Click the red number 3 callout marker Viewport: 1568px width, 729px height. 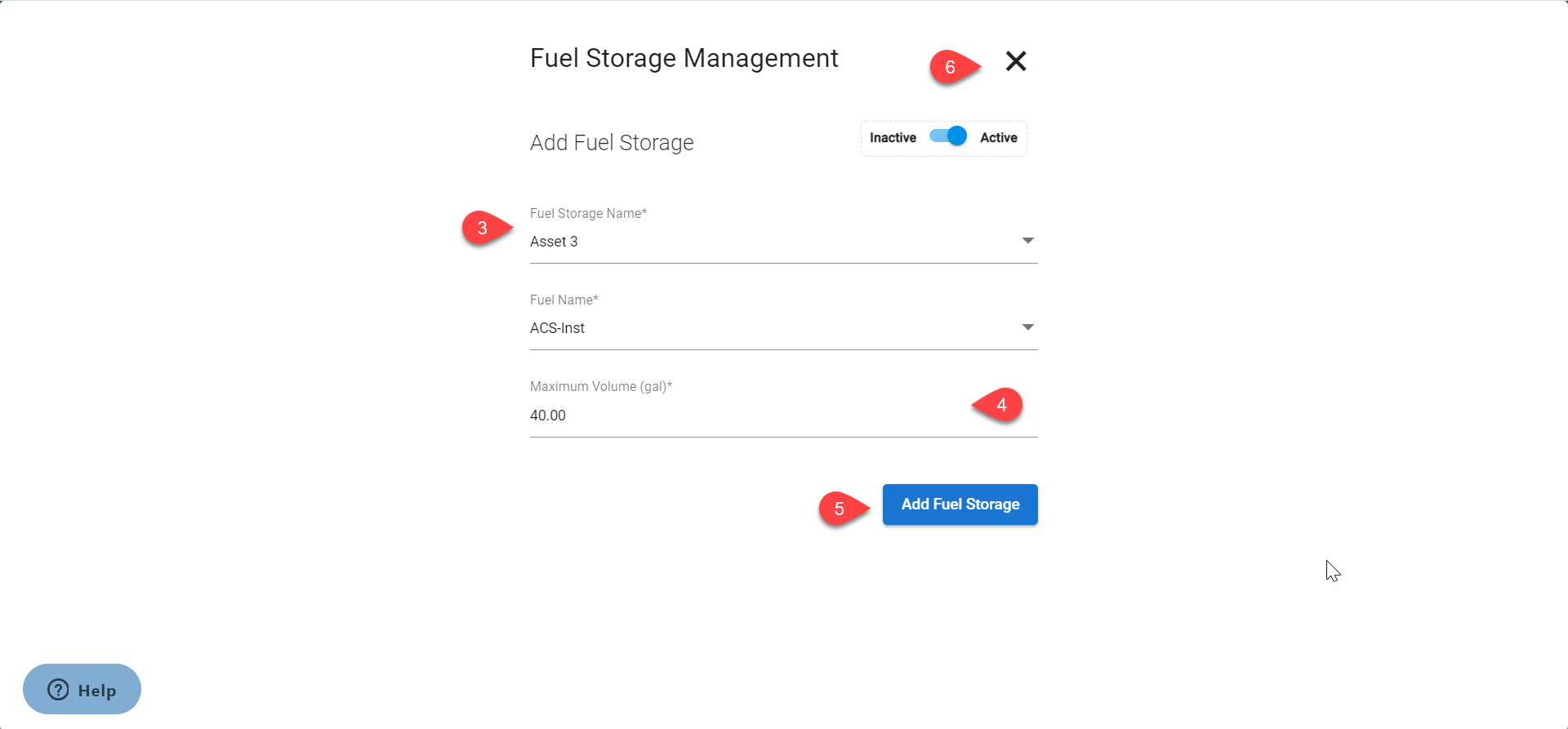pyautogui.click(x=483, y=228)
